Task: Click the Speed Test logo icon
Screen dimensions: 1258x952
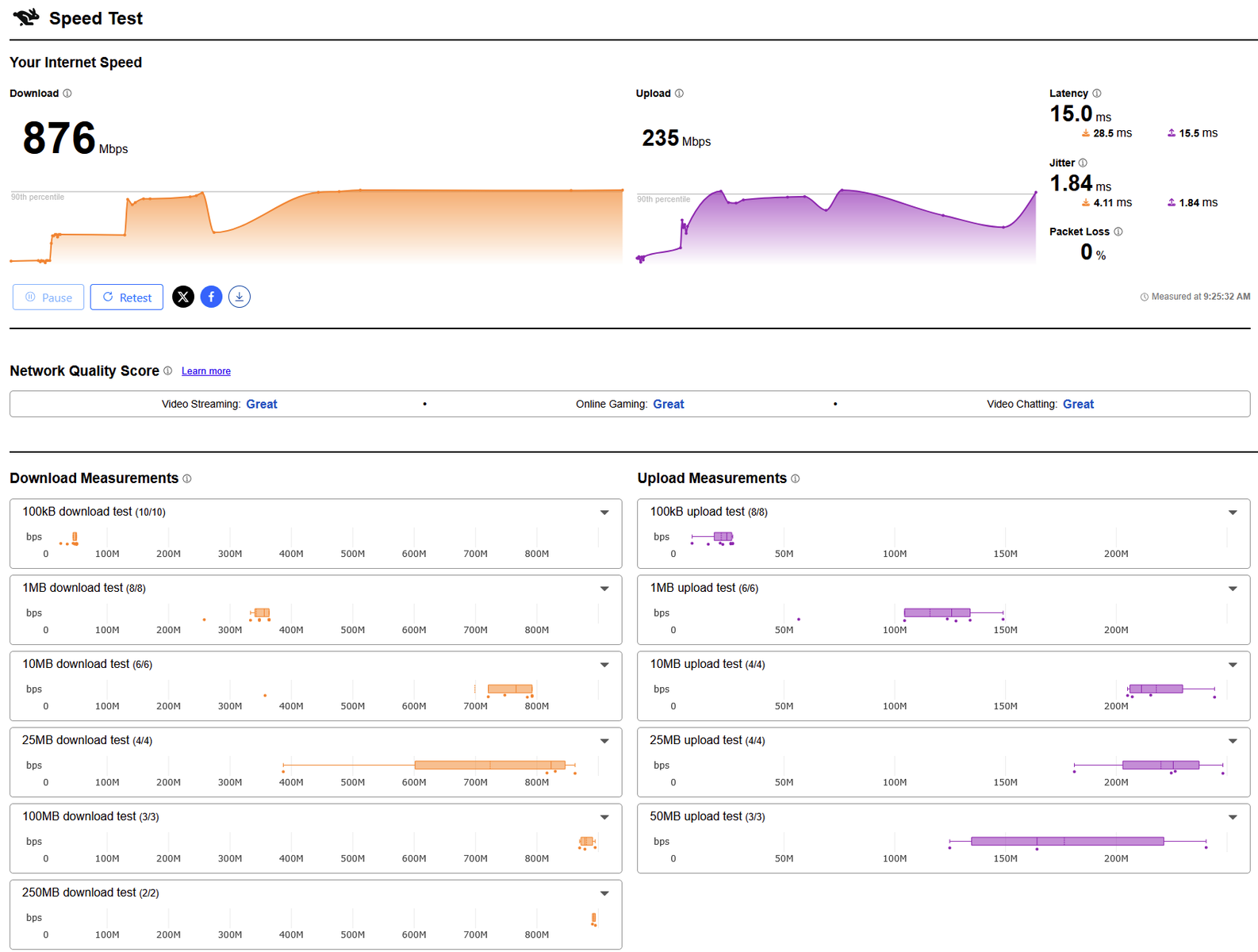Action: [25, 17]
